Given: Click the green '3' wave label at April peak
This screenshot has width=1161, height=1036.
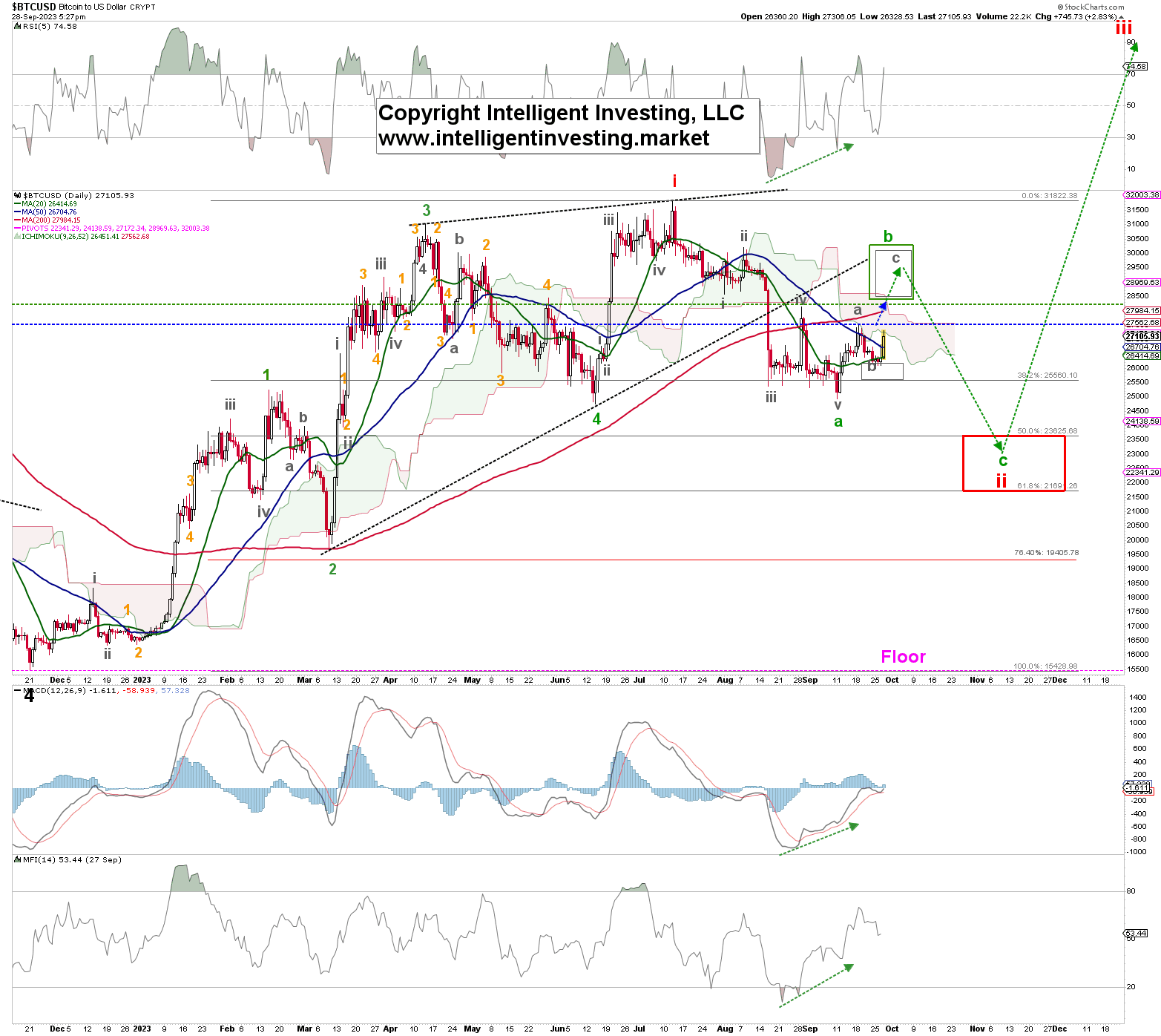Looking at the screenshot, I should (427, 211).
